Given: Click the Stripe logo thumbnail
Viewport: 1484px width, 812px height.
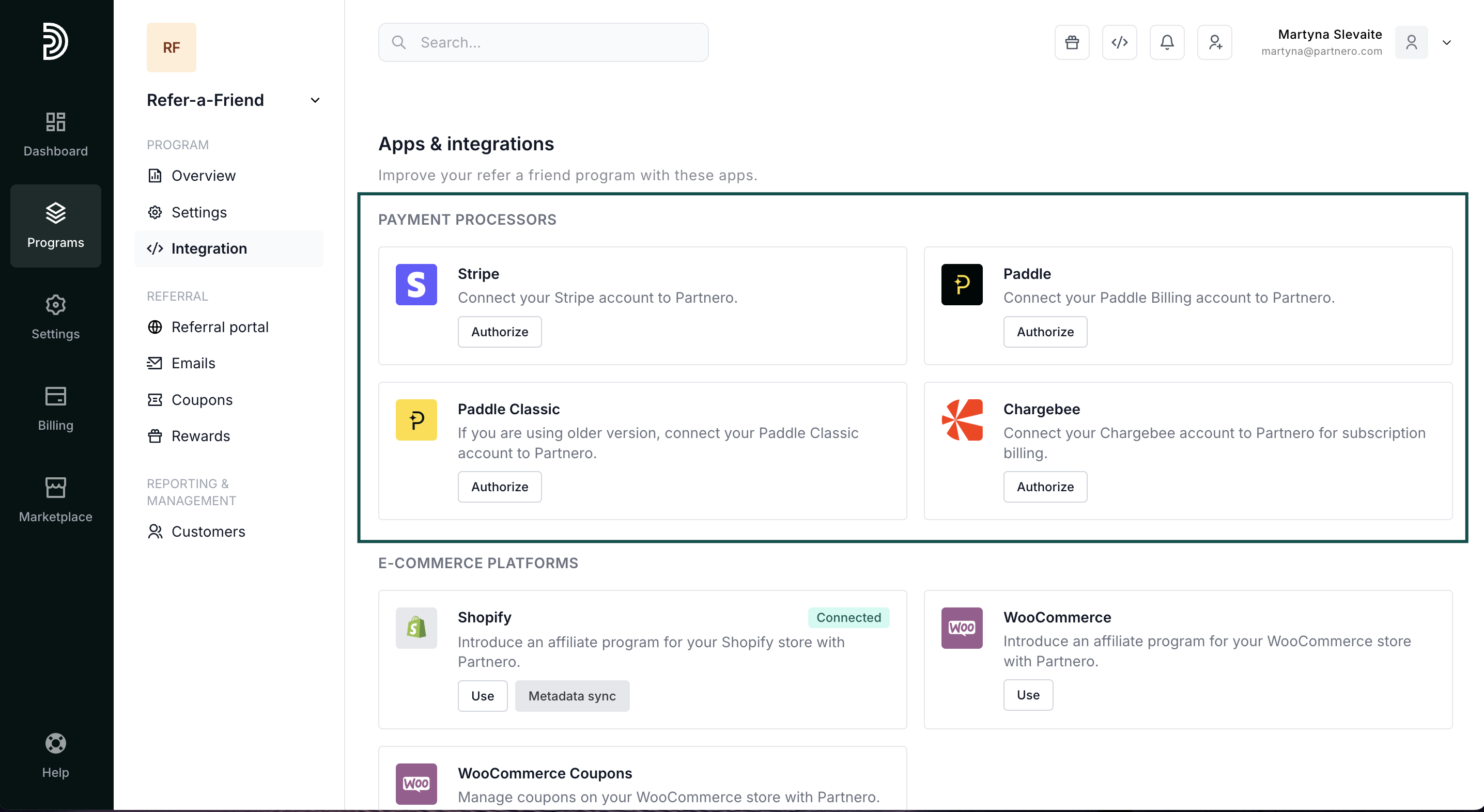Looking at the screenshot, I should click(416, 285).
